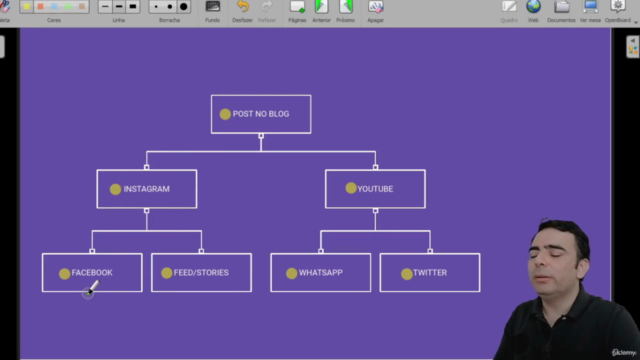Go to the Anterior page
The width and height of the screenshot is (640, 360).
321,11
